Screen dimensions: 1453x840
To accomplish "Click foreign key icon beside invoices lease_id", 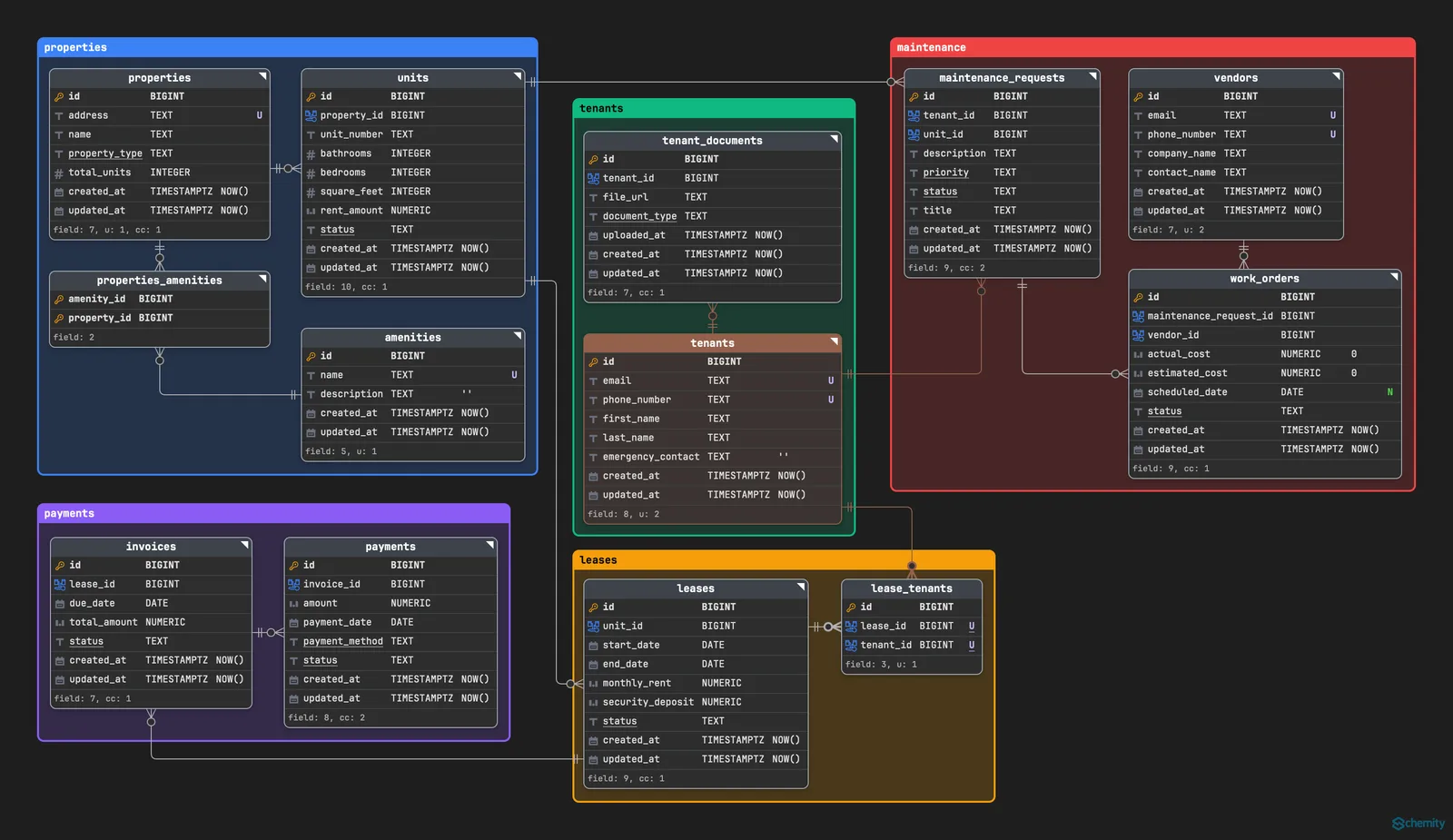I will click(x=60, y=584).
